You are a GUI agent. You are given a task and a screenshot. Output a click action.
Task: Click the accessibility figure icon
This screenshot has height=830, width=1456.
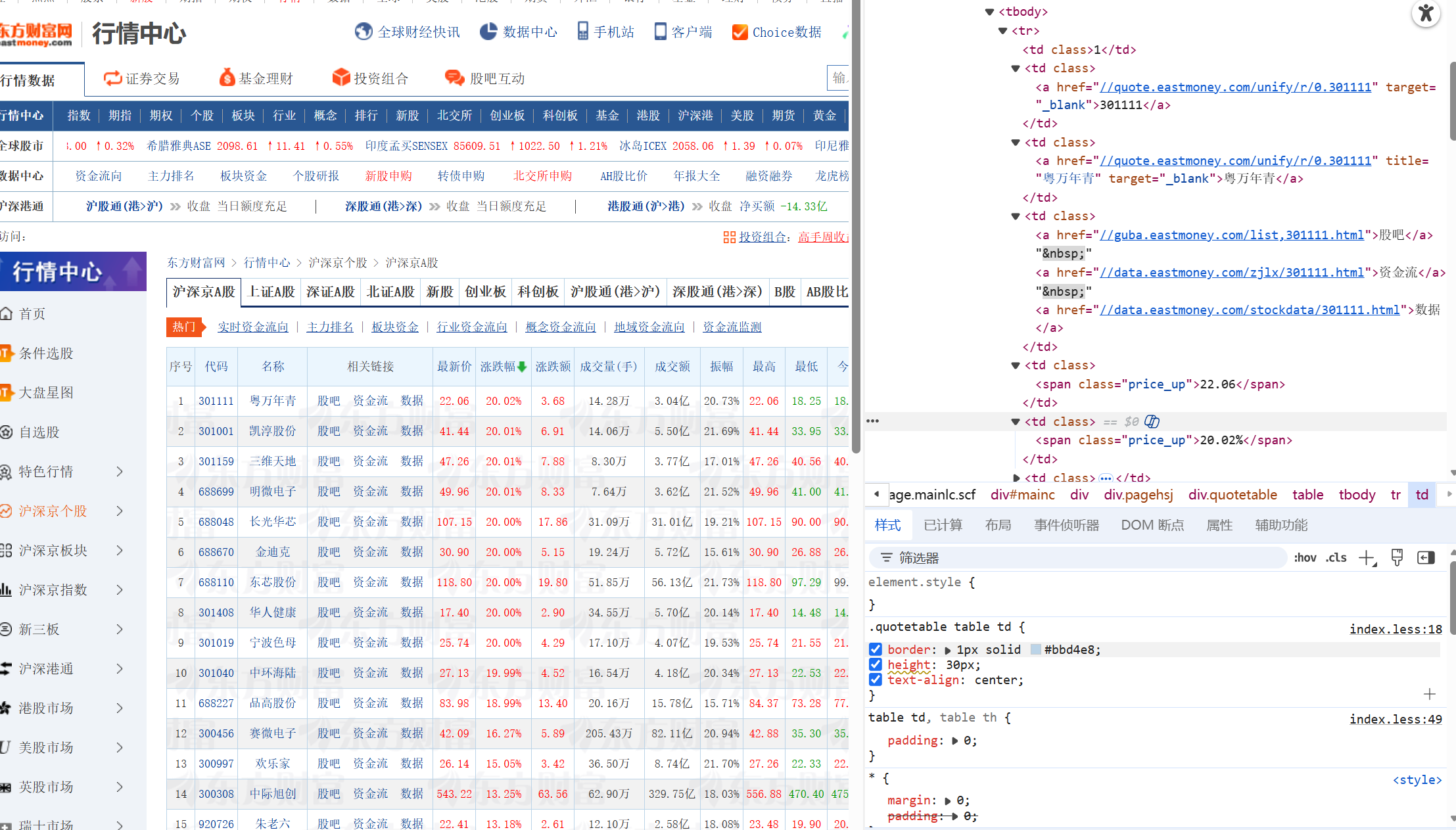click(x=1425, y=14)
